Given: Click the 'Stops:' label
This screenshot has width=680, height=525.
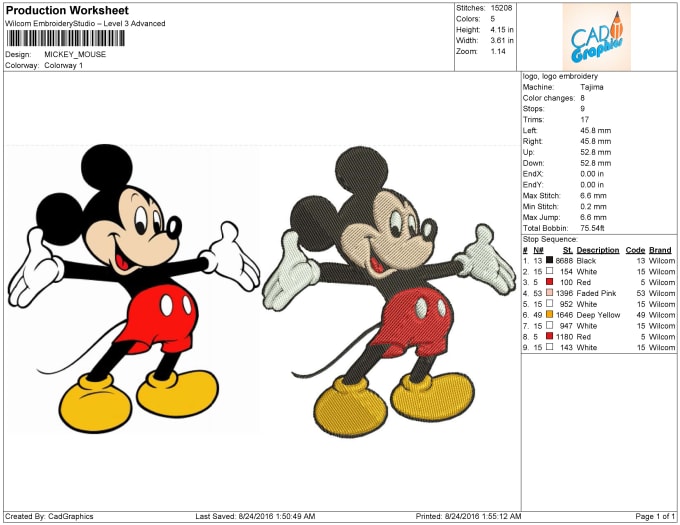Looking at the screenshot, I should coord(533,109).
